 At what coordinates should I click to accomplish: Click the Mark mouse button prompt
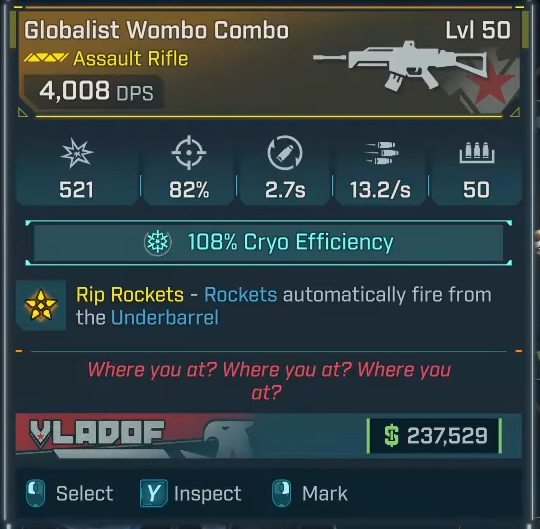point(310,493)
